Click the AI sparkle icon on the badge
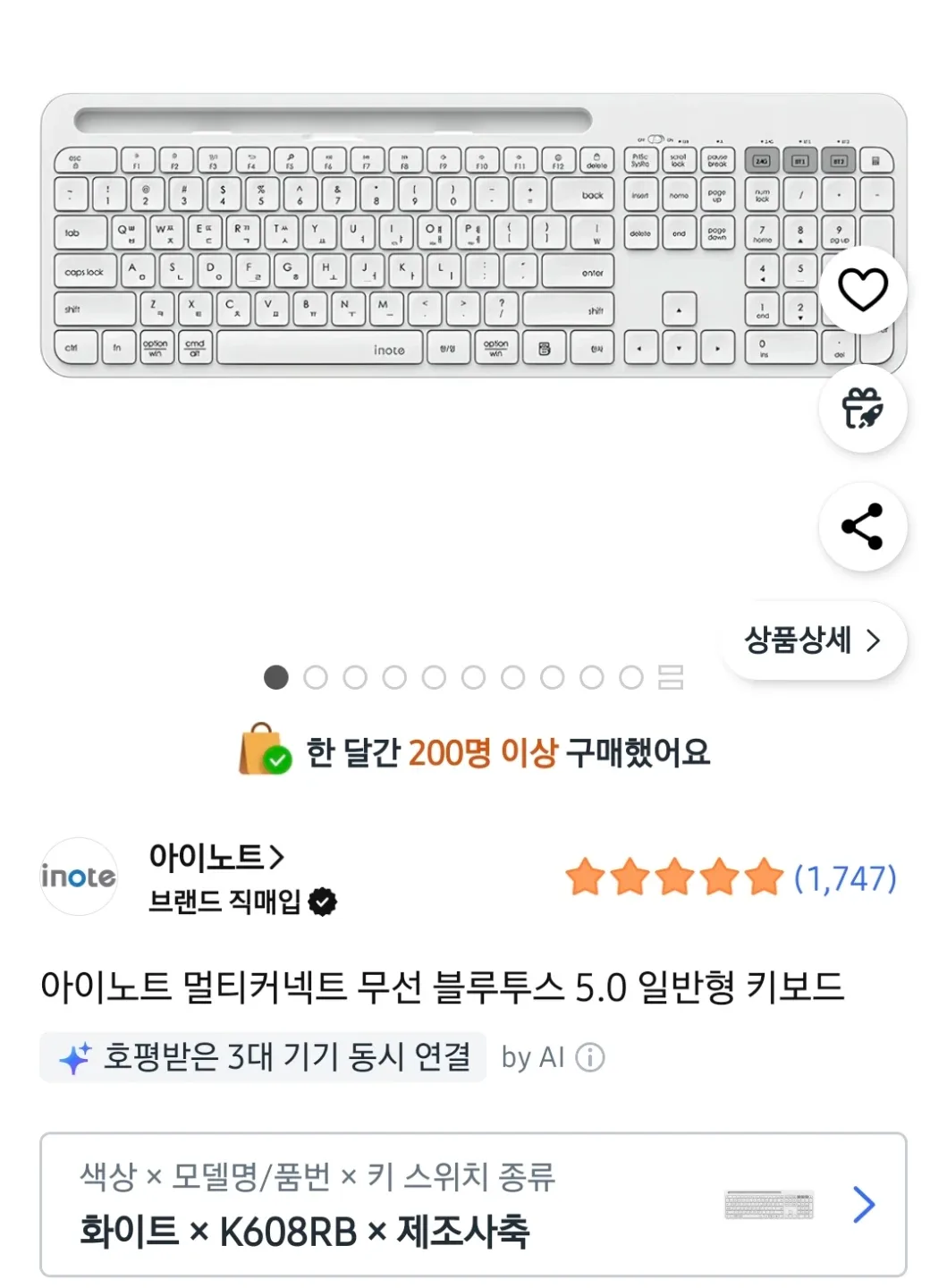Screen dimensions: 947x1288 (79, 1055)
